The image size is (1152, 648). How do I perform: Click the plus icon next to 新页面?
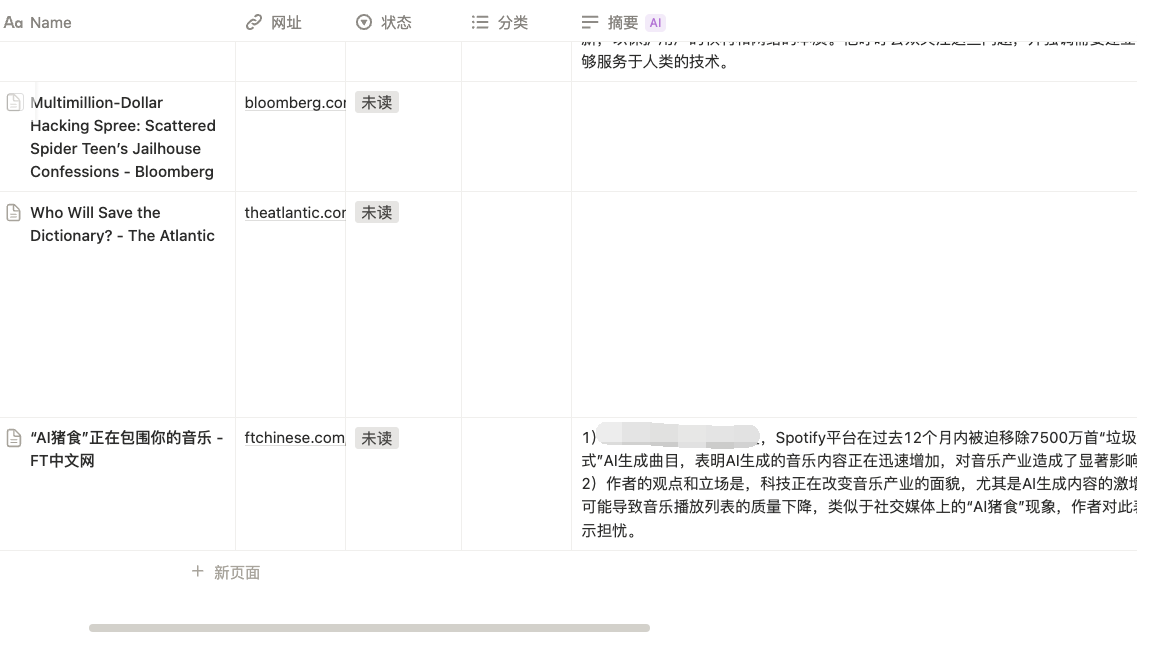point(197,572)
